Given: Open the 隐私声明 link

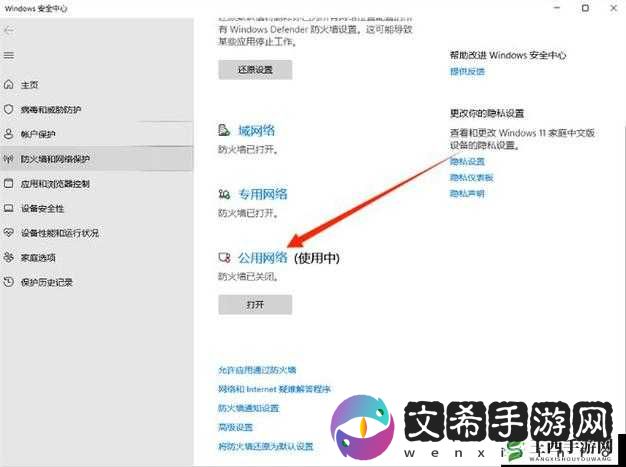Looking at the screenshot, I should 468,194.
